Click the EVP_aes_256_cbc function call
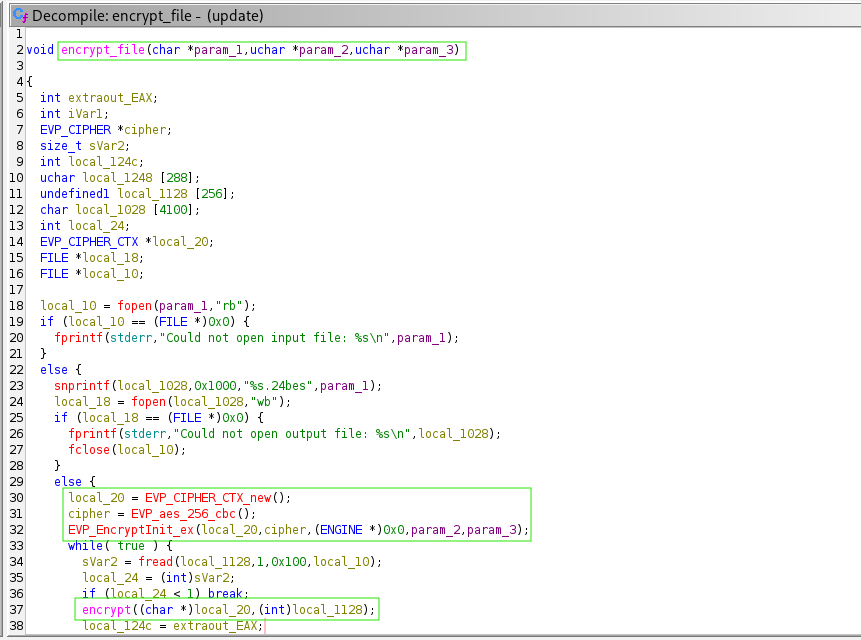The height and width of the screenshot is (640, 861). [x=183, y=514]
